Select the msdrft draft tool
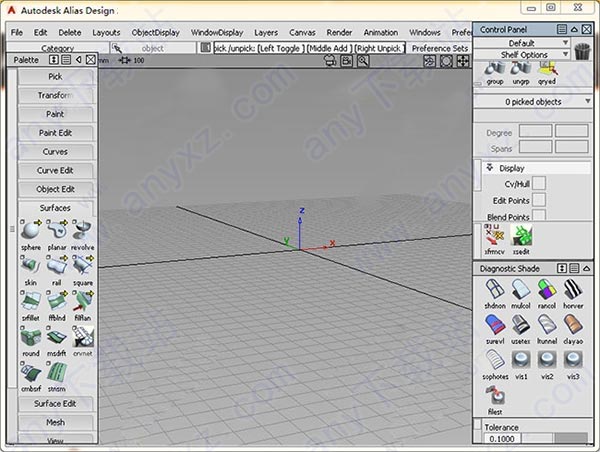Image resolution: width=600 pixels, height=452 pixels. coord(57,336)
